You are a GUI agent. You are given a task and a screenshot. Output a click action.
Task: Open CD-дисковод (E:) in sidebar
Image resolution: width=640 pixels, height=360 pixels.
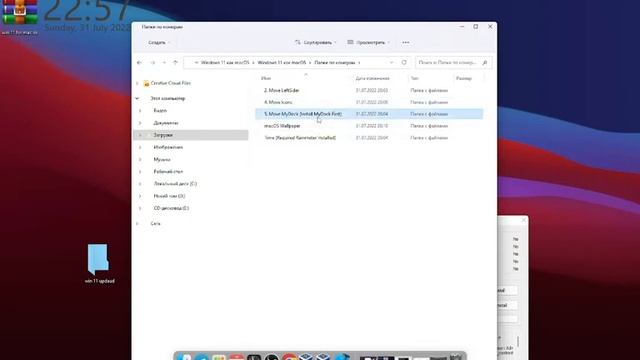(x=171, y=208)
